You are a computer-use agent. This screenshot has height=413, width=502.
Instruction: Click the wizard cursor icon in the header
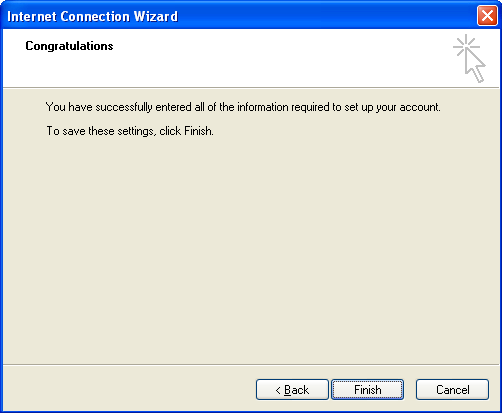pyautogui.click(x=469, y=58)
